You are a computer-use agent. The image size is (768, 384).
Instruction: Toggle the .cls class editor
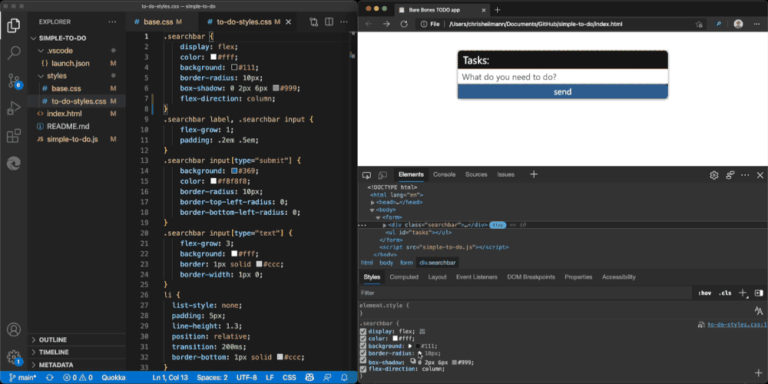coord(725,293)
